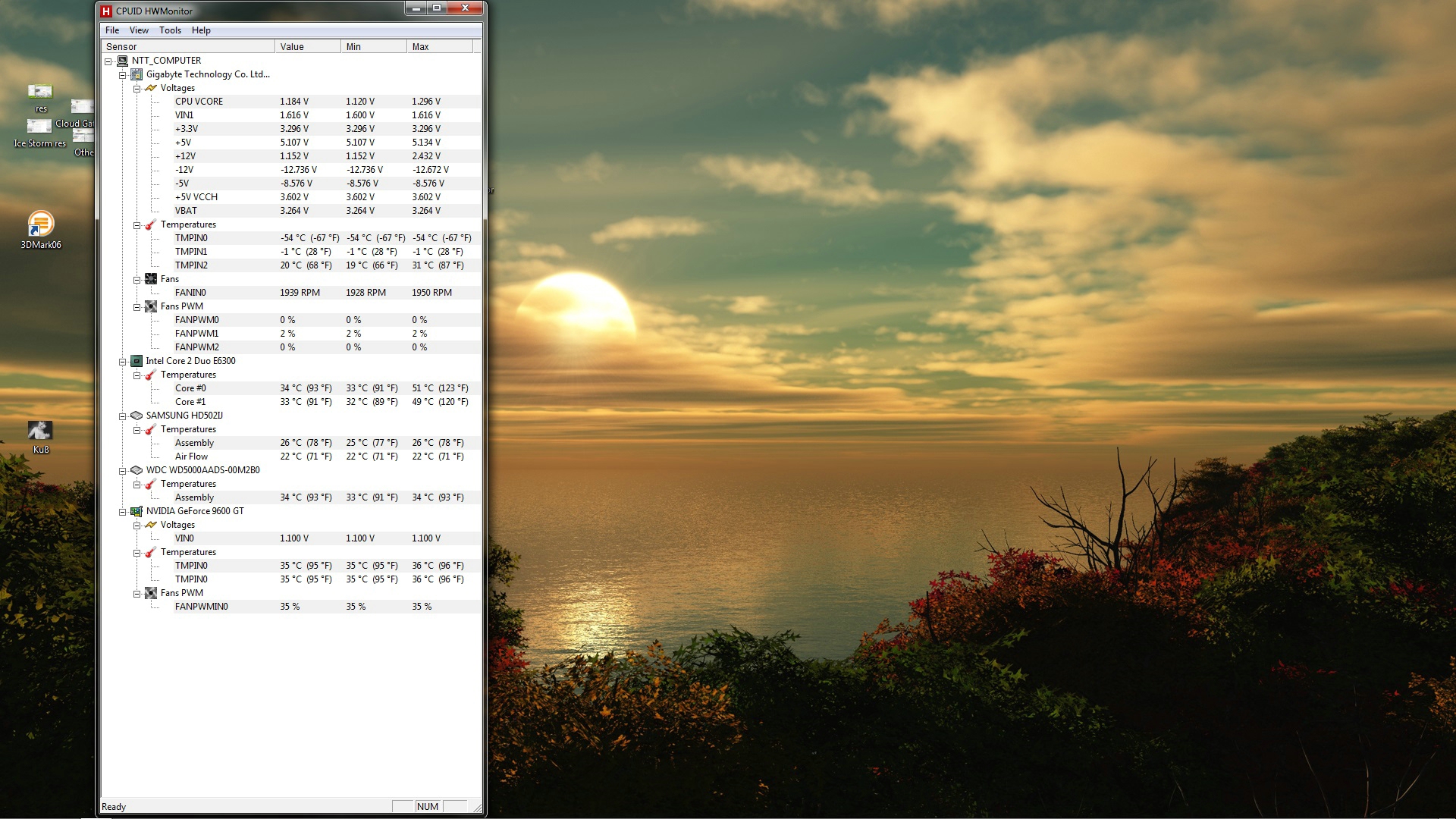The image size is (1456, 819).
Task: Click the motherboard Voltages lightning icon
Action: tap(151, 88)
